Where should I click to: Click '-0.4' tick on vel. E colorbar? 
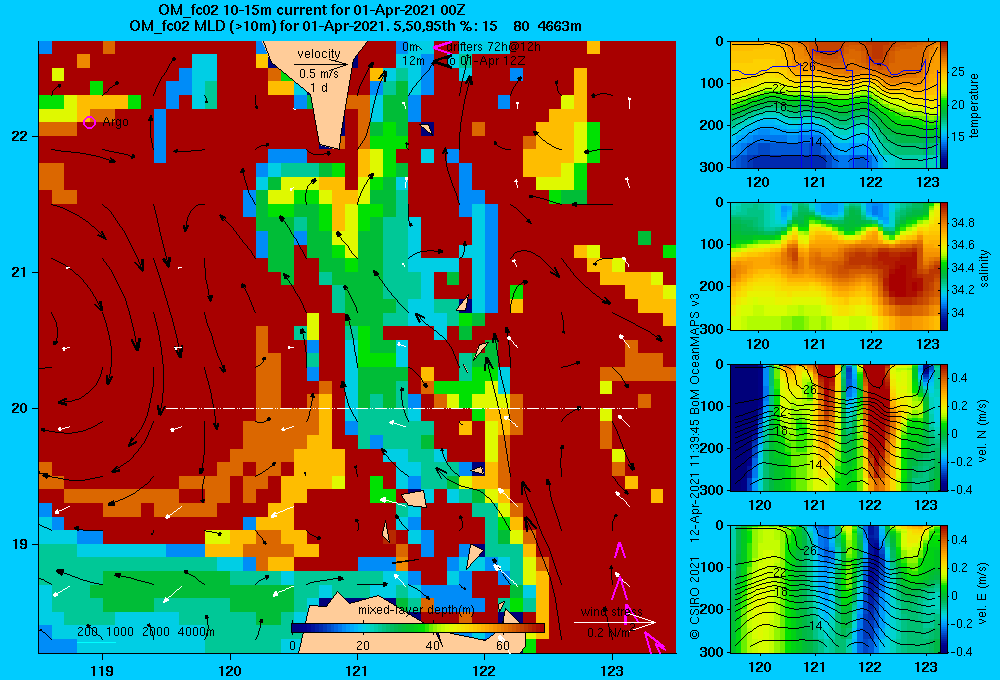961,651
